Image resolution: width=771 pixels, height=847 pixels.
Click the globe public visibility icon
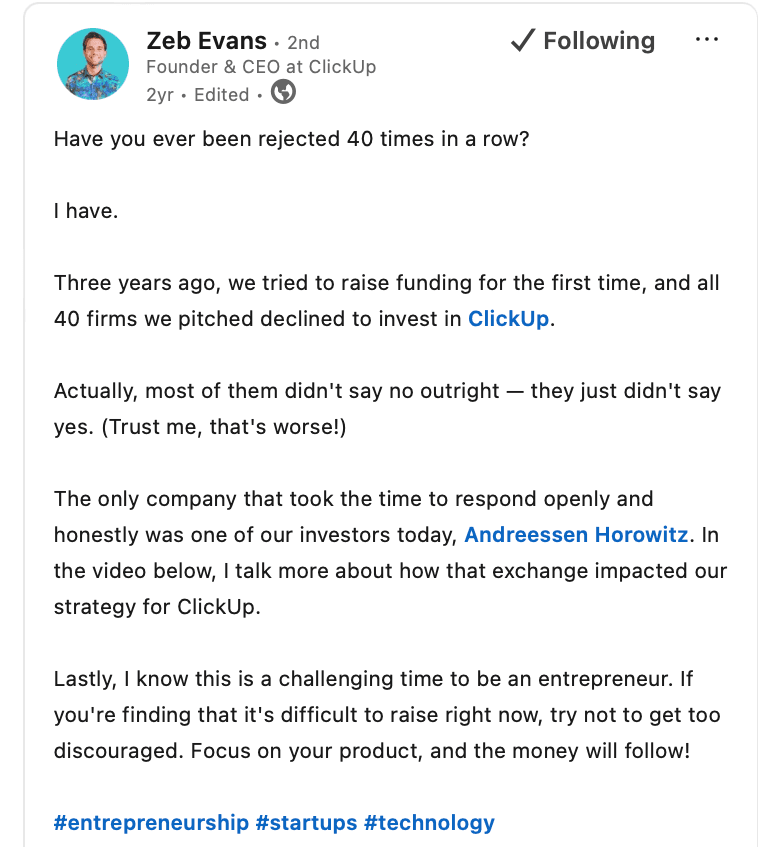(x=284, y=93)
